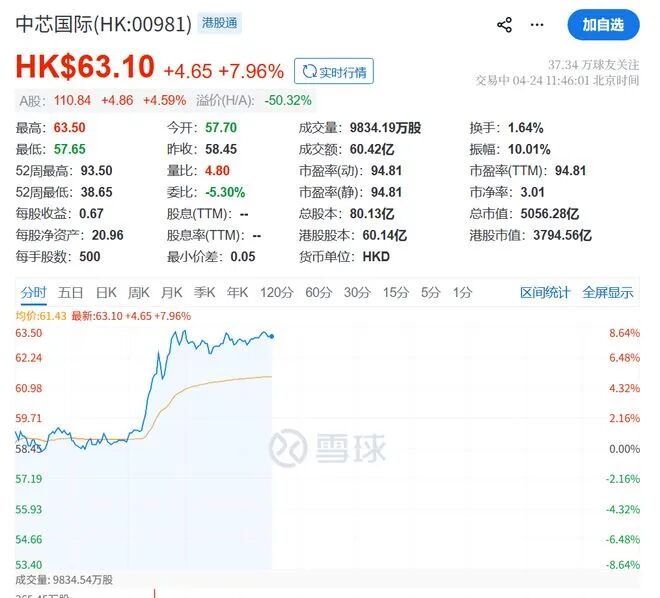
Task: Click latest price point on intraday chart
Action: (x=272, y=336)
